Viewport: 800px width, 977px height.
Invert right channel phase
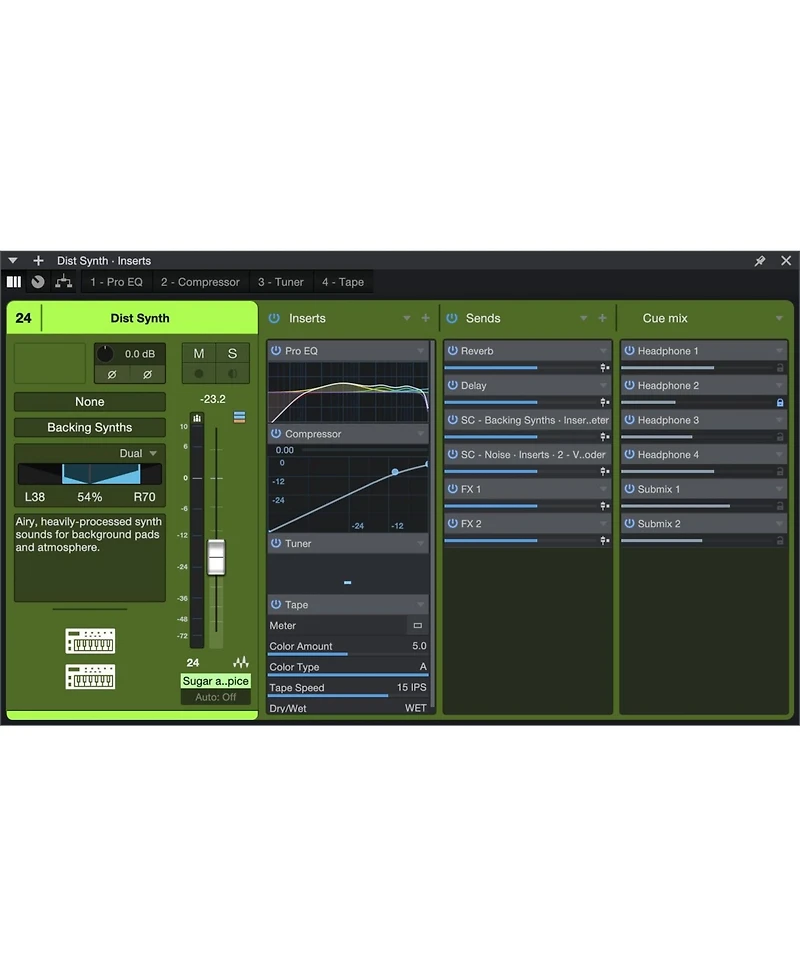[x=148, y=374]
